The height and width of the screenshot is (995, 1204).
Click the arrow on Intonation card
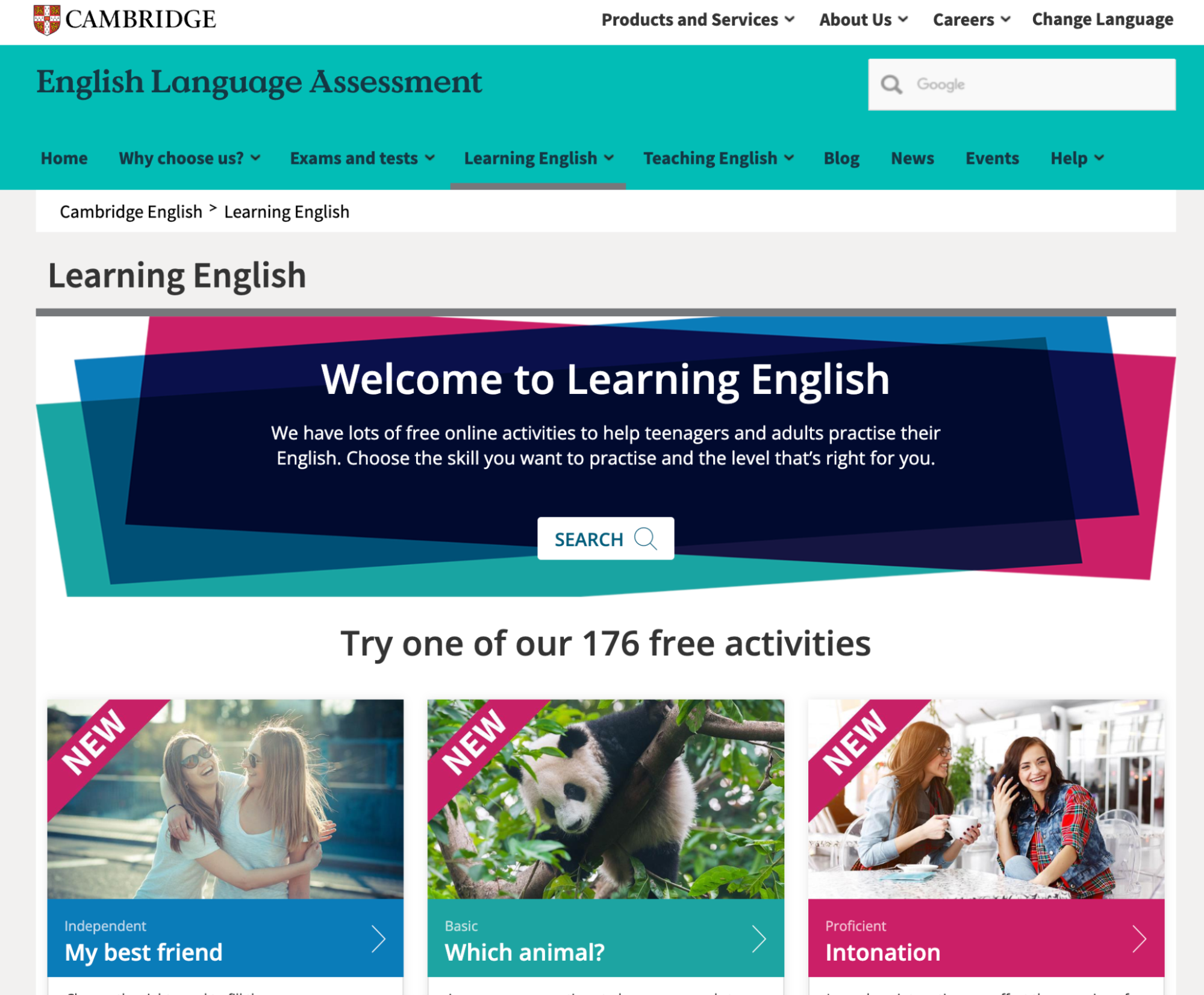click(1138, 938)
